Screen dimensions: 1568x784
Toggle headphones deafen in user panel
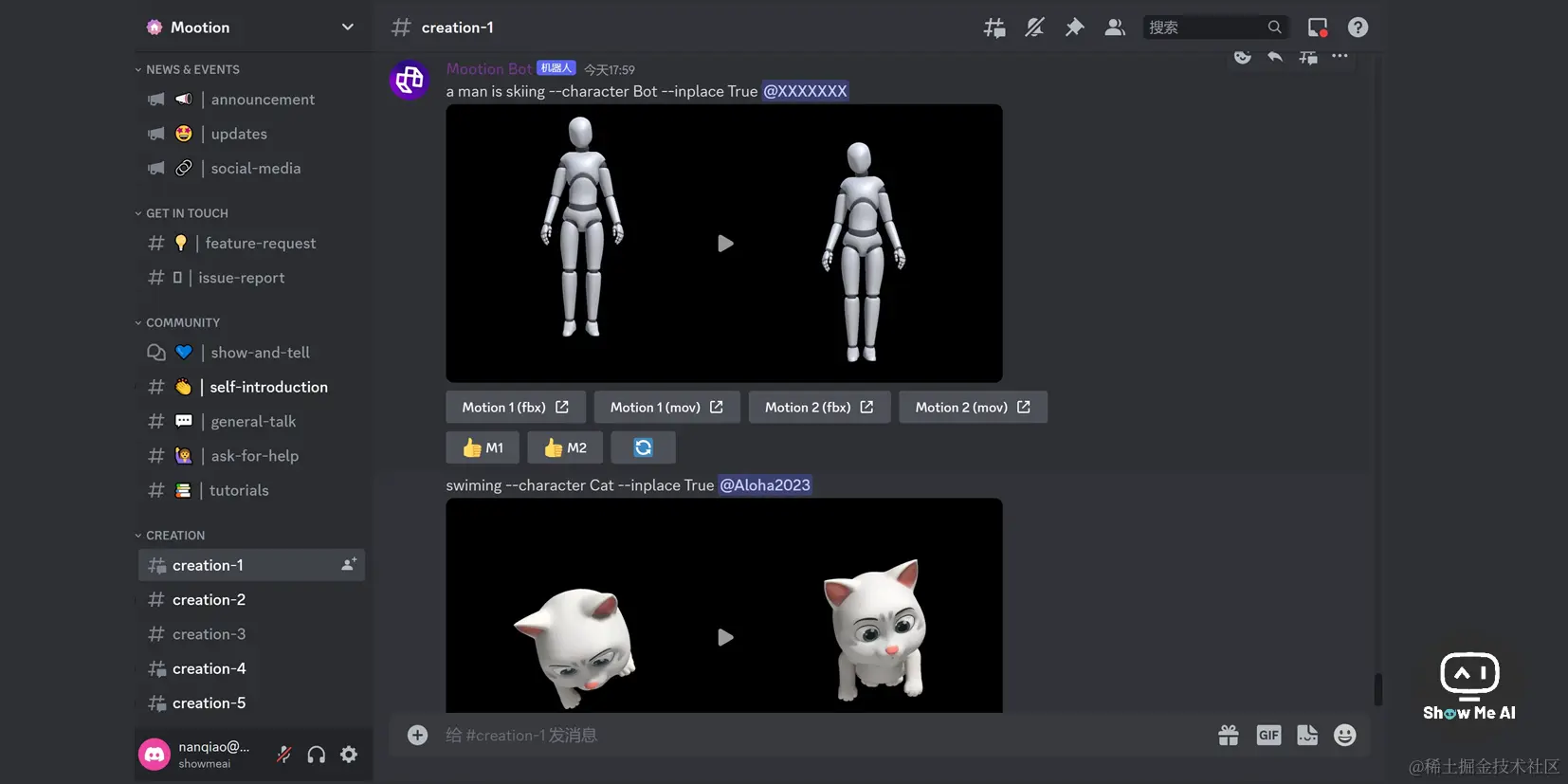point(316,755)
